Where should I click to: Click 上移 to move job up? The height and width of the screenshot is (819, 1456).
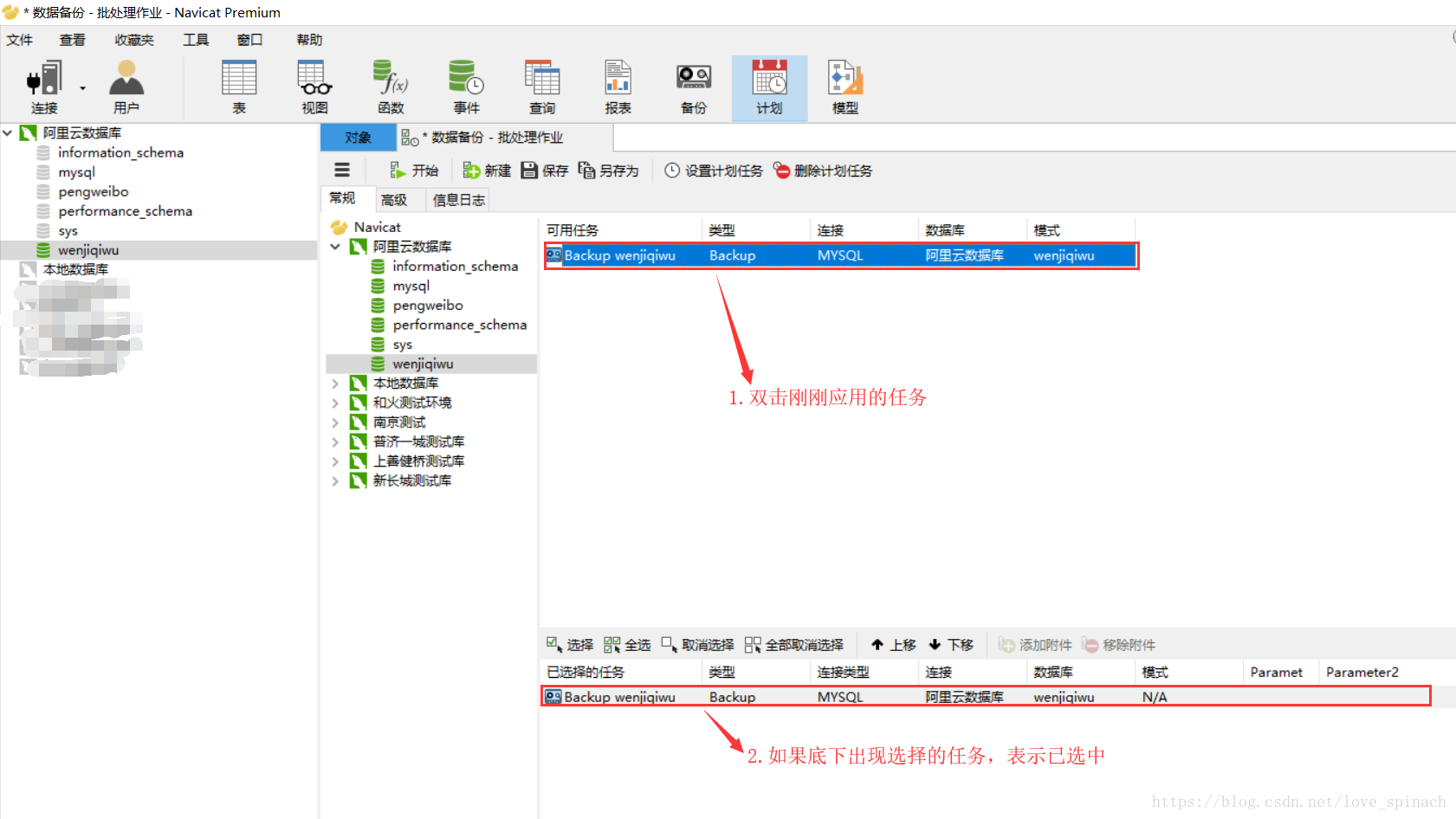point(893,645)
